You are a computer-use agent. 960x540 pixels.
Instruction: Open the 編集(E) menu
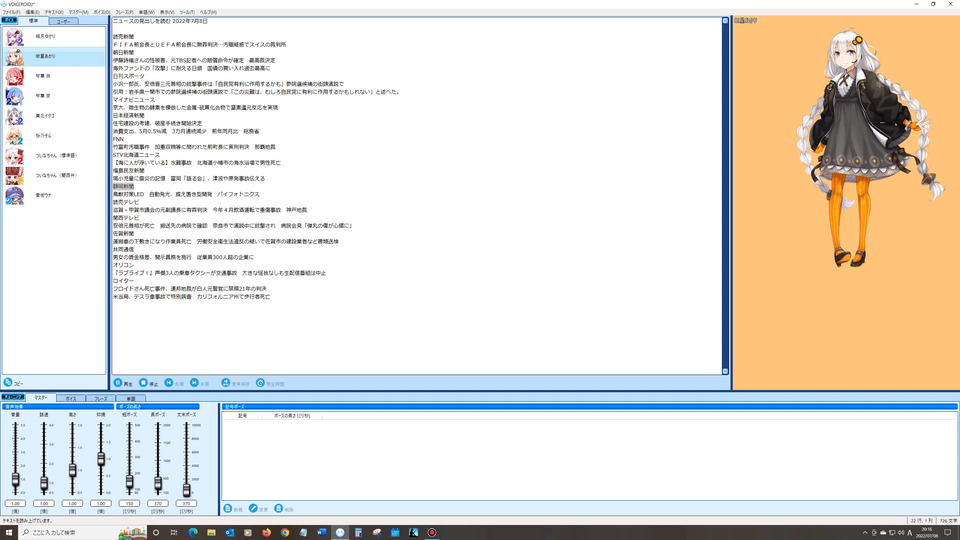click(32, 12)
